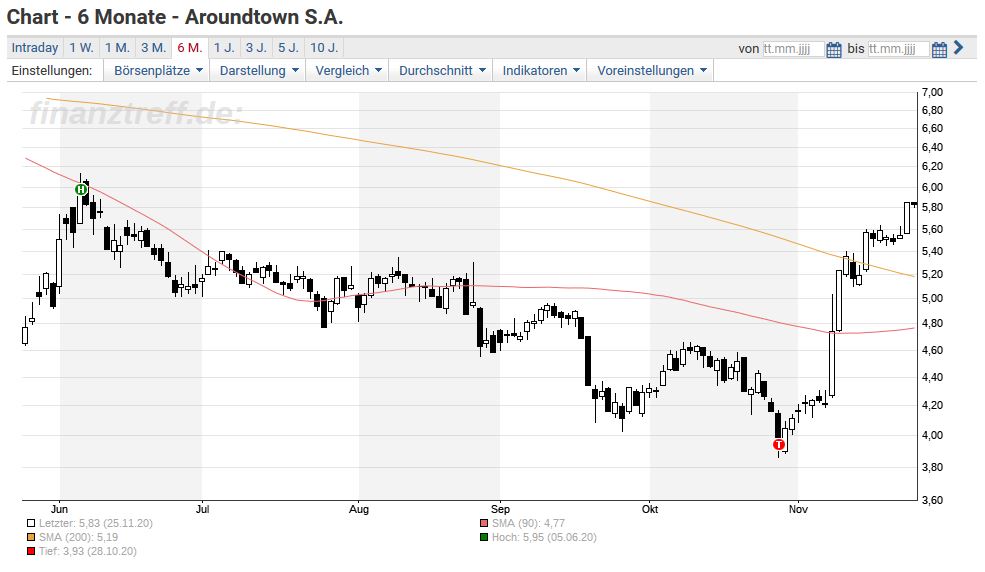Click the Jun label on the time axis
Viewport: 985px width, 572px height.
tap(59, 509)
